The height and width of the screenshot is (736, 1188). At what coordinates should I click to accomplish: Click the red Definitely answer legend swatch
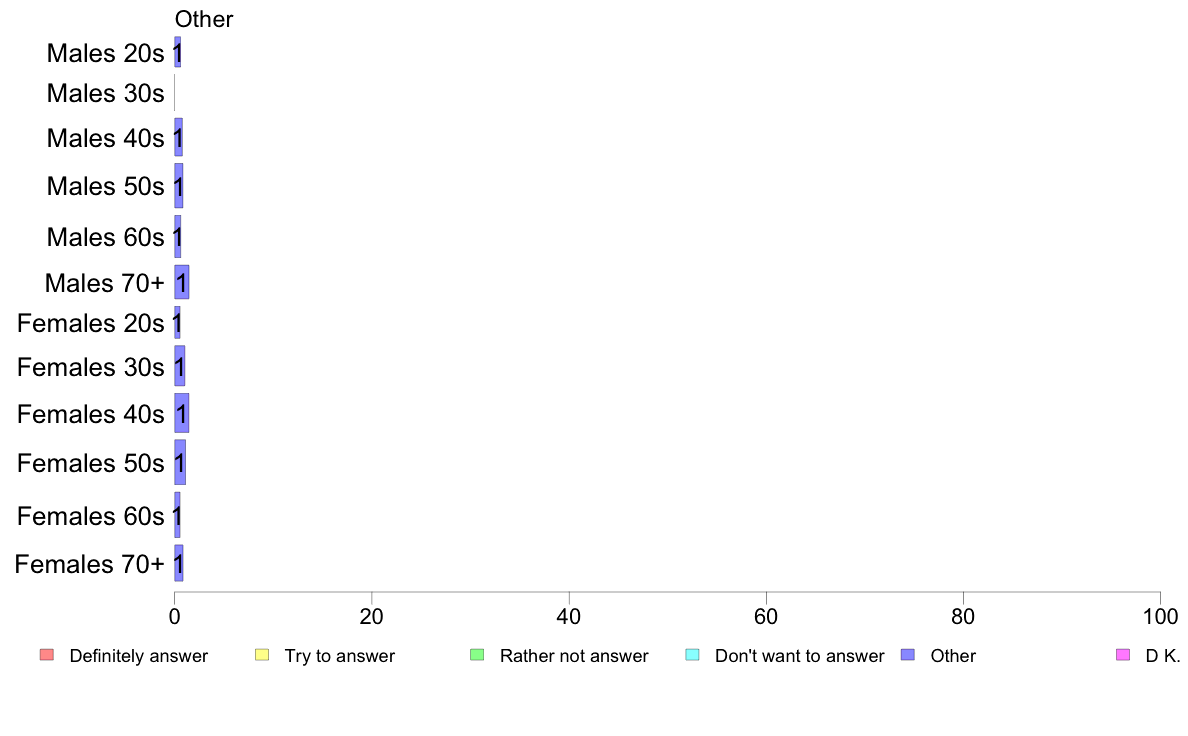(x=47, y=655)
